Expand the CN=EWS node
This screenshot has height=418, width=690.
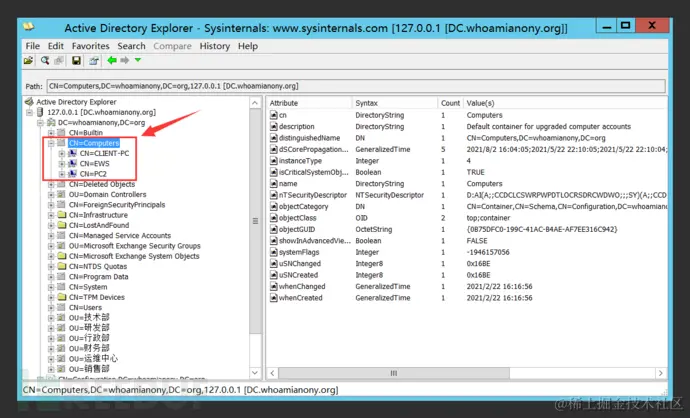coord(62,163)
